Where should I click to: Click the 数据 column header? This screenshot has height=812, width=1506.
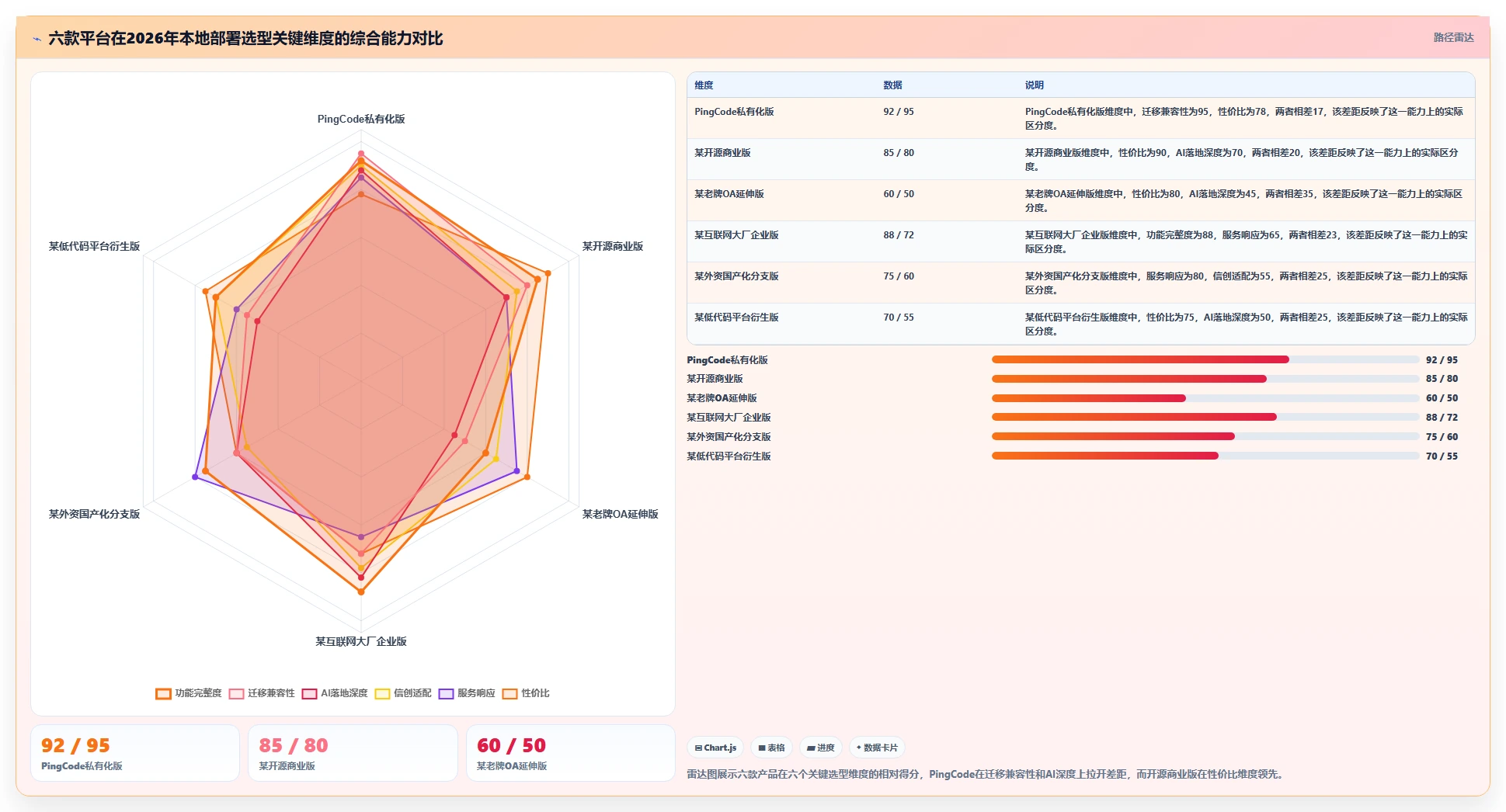click(892, 85)
